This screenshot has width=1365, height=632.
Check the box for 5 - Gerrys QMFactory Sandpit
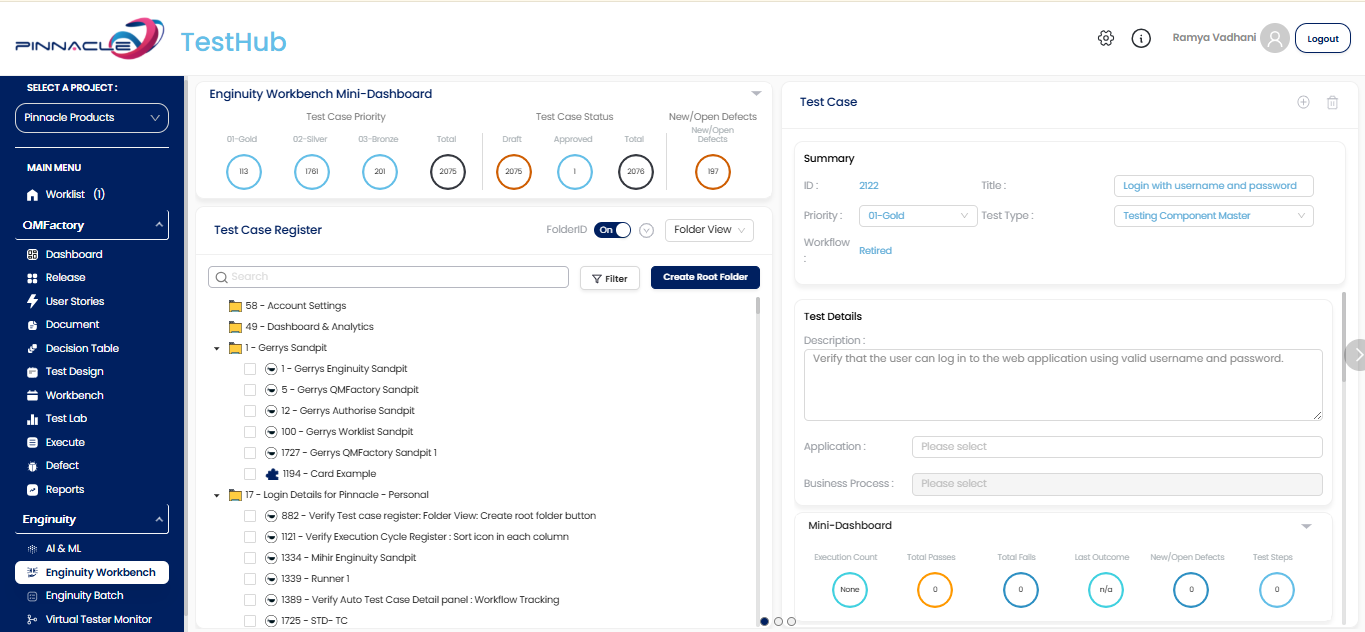click(250, 390)
